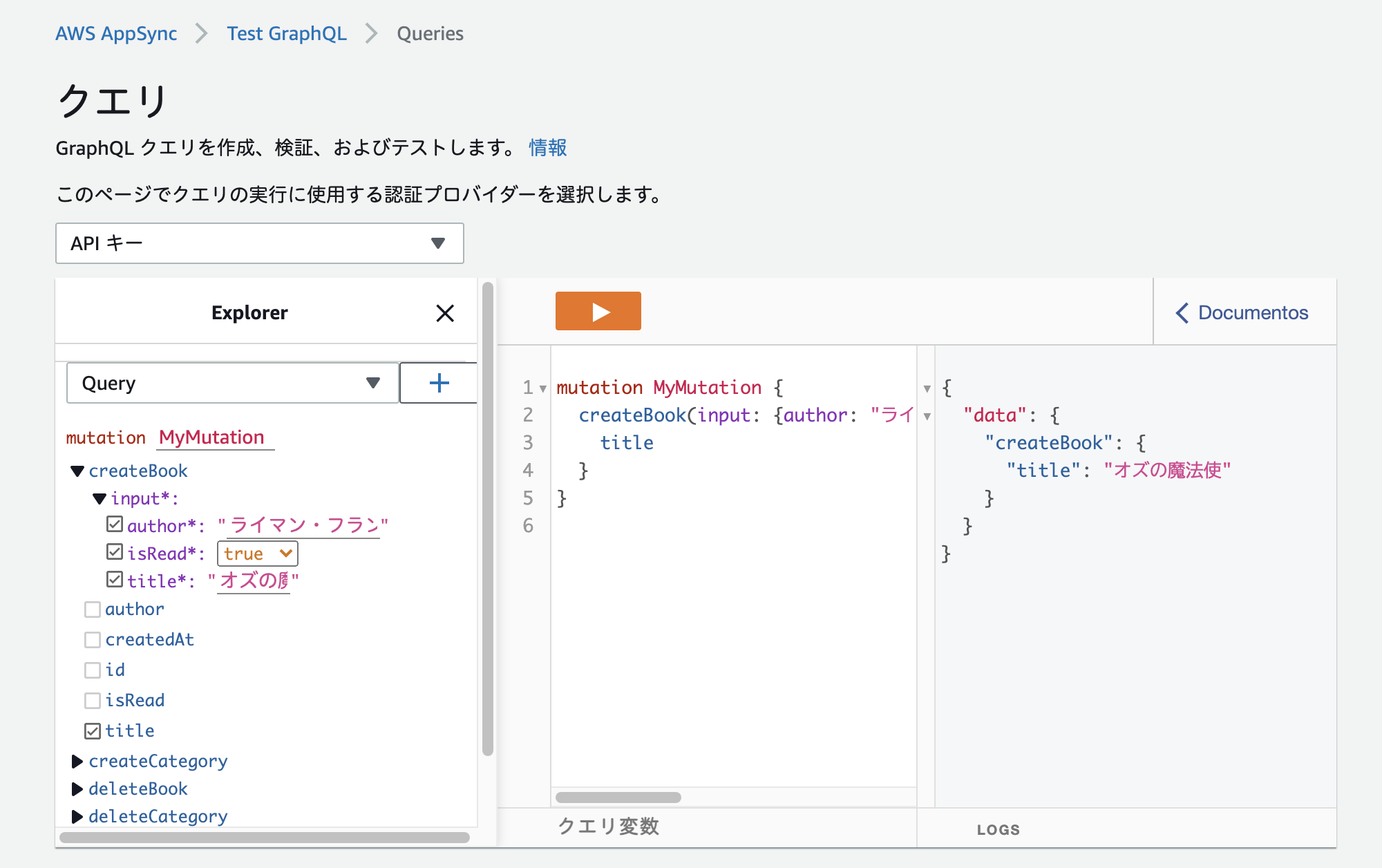Open the isRead true value dropdown
The height and width of the screenshot is (868, 1382).
(258, 554)
